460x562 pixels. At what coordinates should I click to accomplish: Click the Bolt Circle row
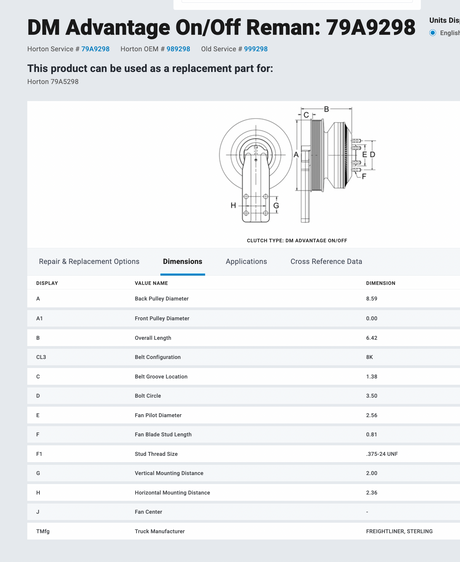pos(243,396)
